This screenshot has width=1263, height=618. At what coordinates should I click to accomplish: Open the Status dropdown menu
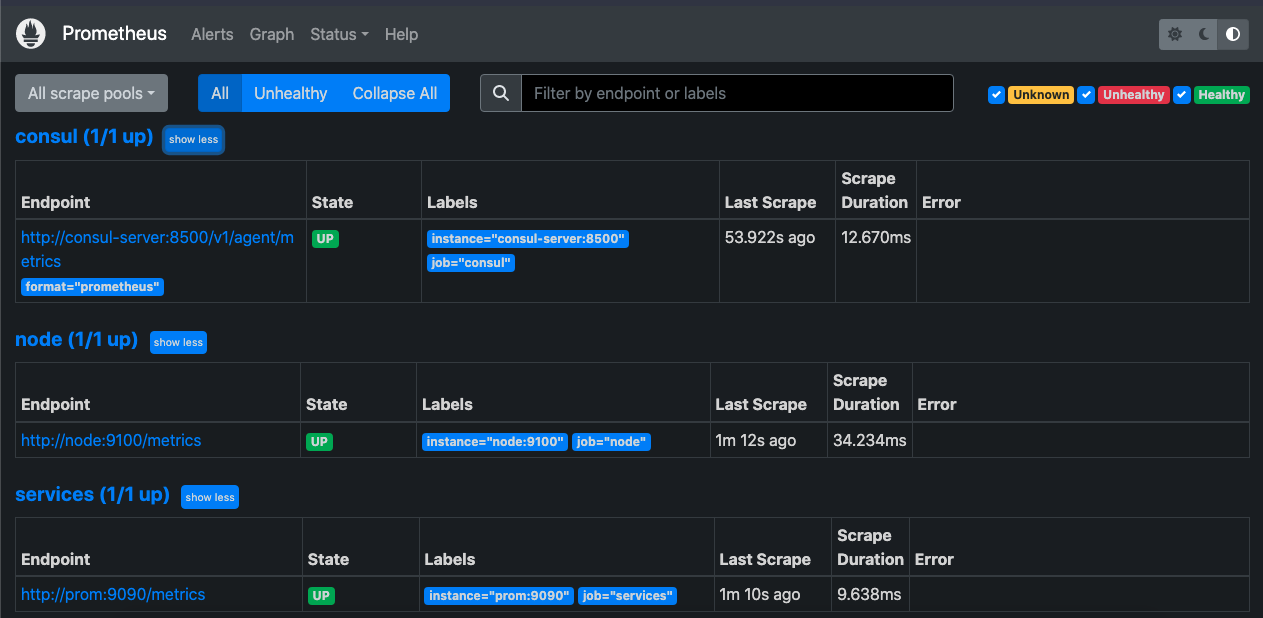point(339,34)
